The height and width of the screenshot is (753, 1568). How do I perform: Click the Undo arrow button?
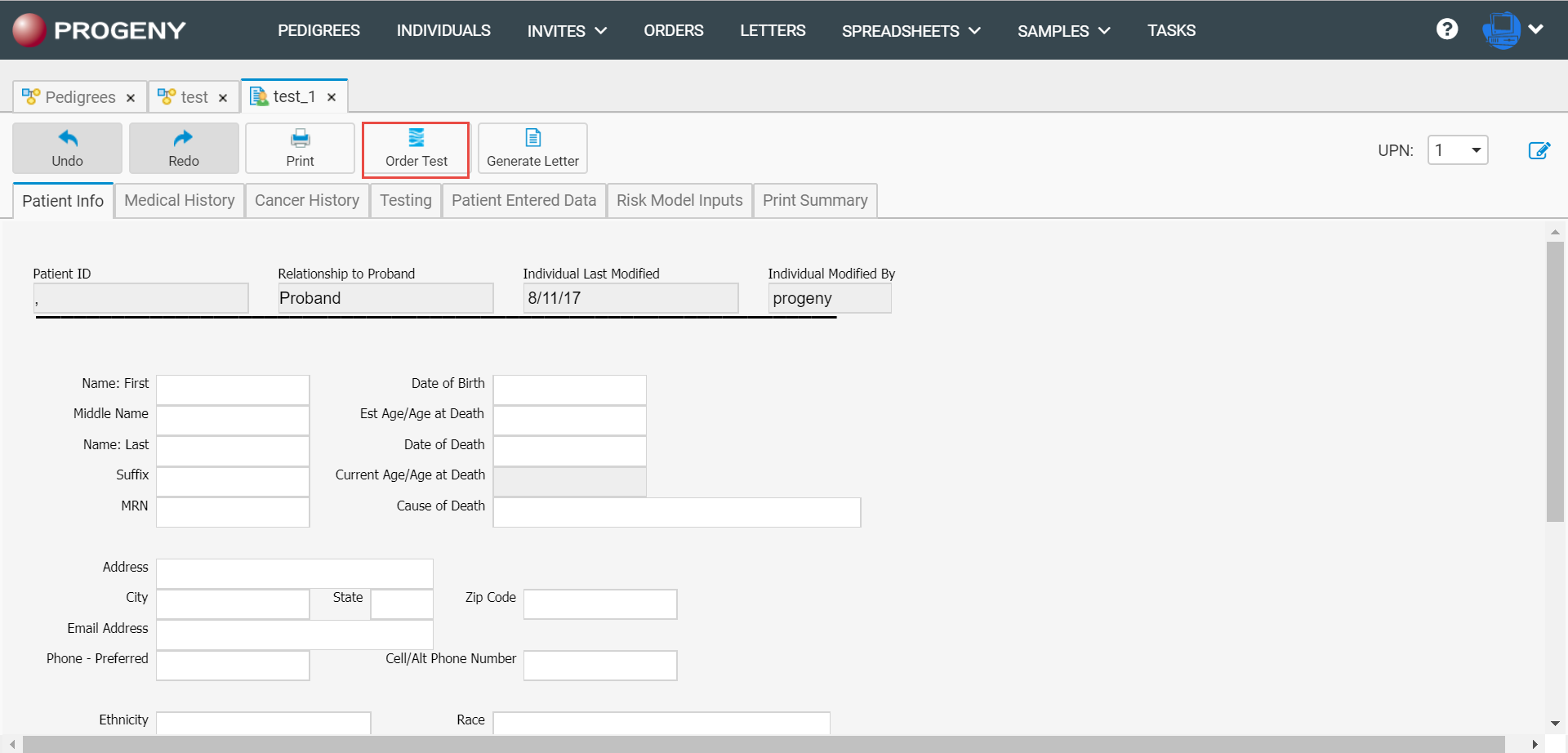(67, 148)
